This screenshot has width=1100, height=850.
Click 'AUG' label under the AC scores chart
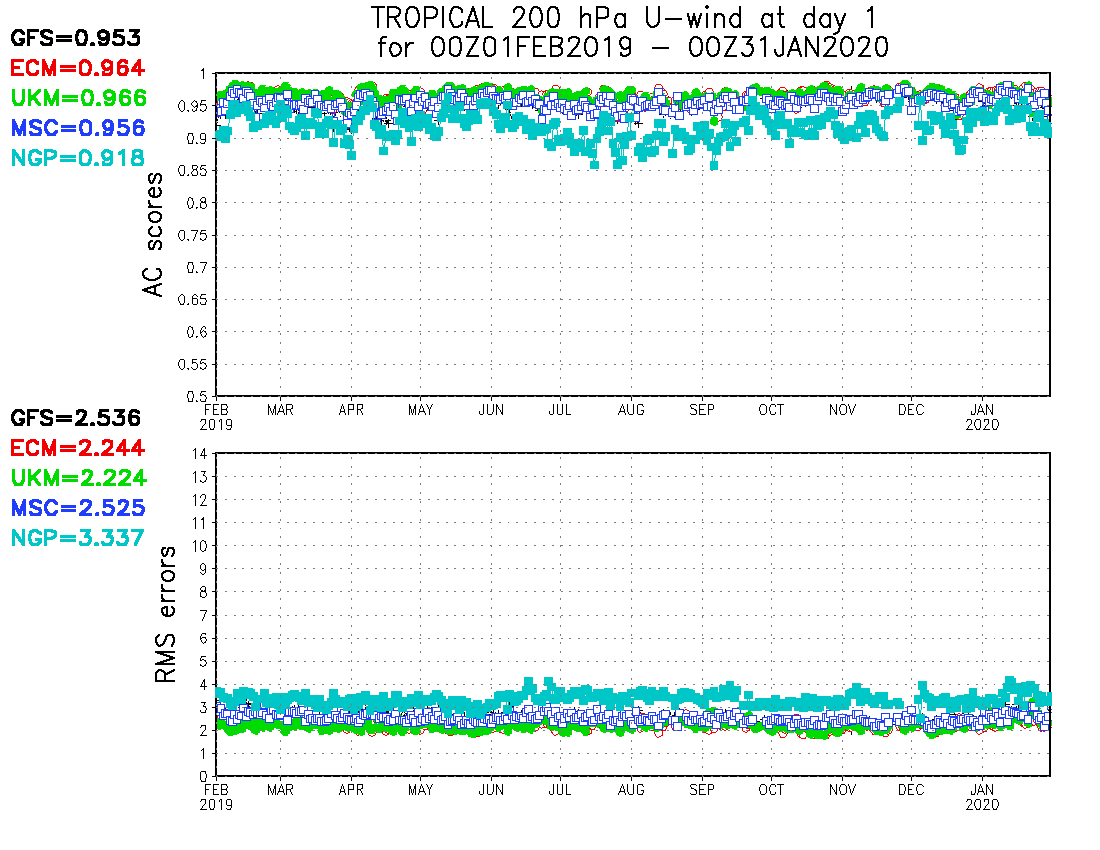tap(631, 410)
